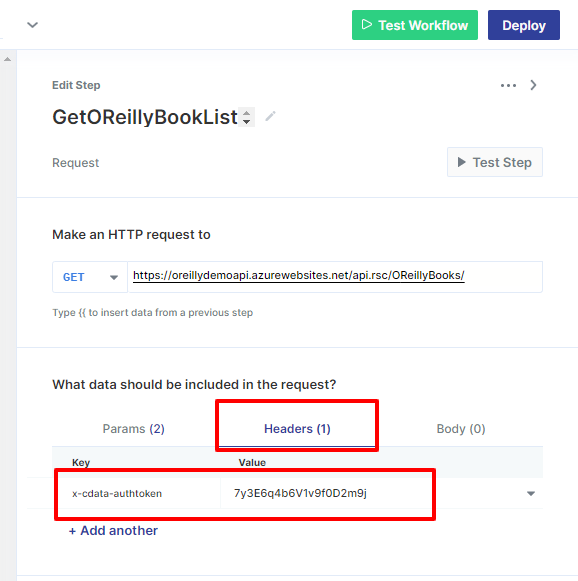The image size is (578, 581).
Task: Click the Deploy button
Action: 524,25
